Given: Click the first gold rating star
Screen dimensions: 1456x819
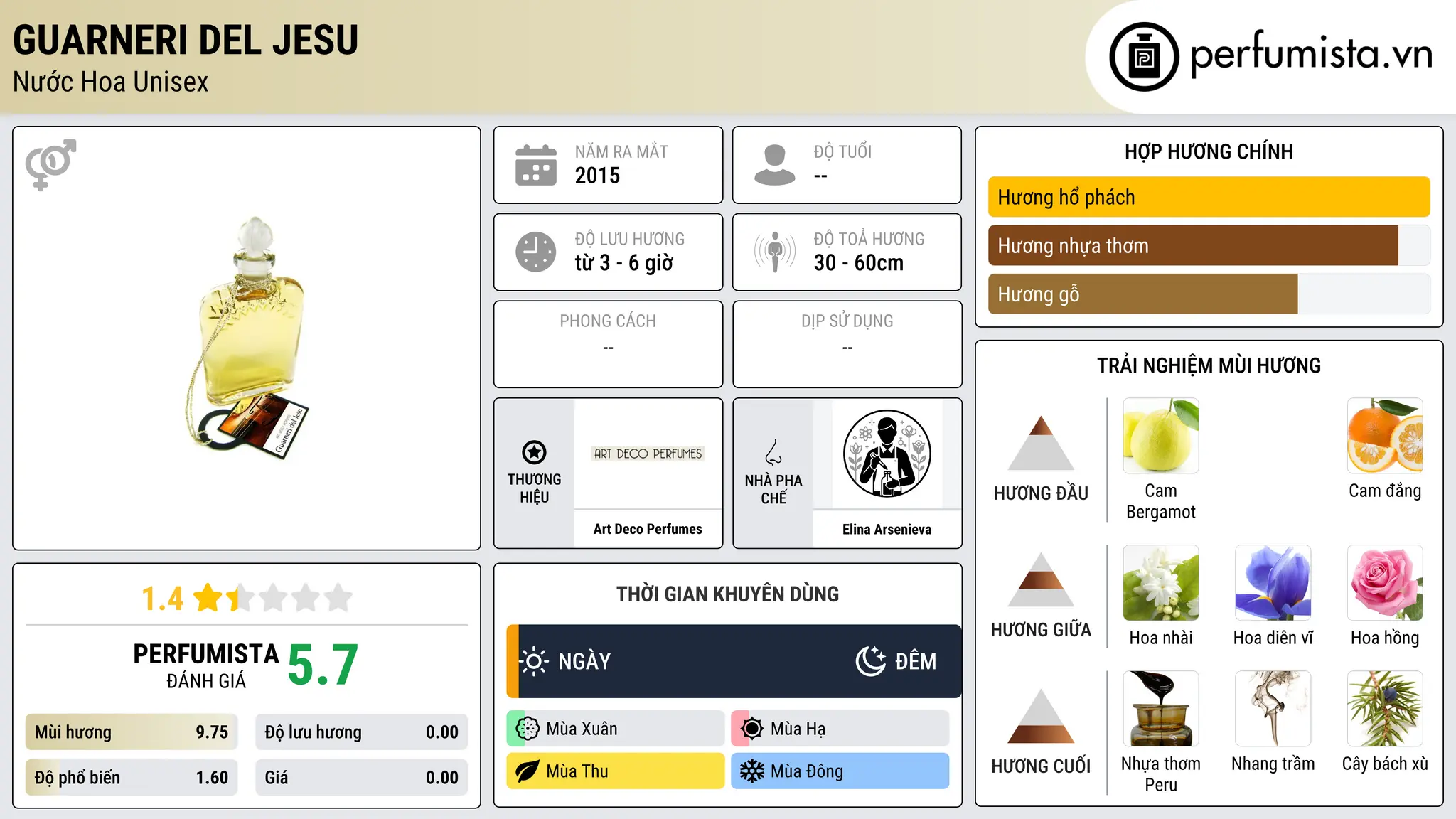Looking at the screenshot, I should point(208,598).
